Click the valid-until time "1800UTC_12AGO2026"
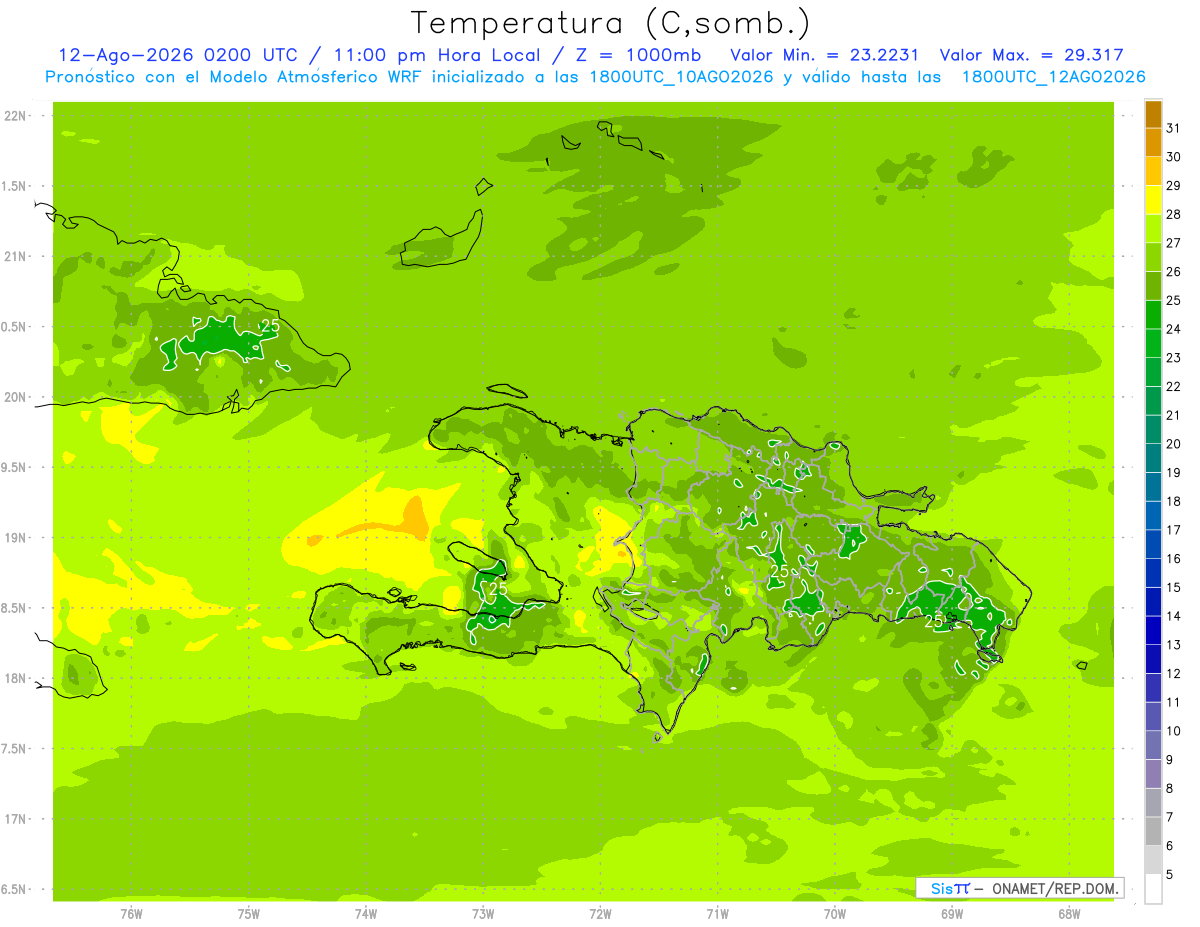The image size is (1200, 927). click(1053, 77)
